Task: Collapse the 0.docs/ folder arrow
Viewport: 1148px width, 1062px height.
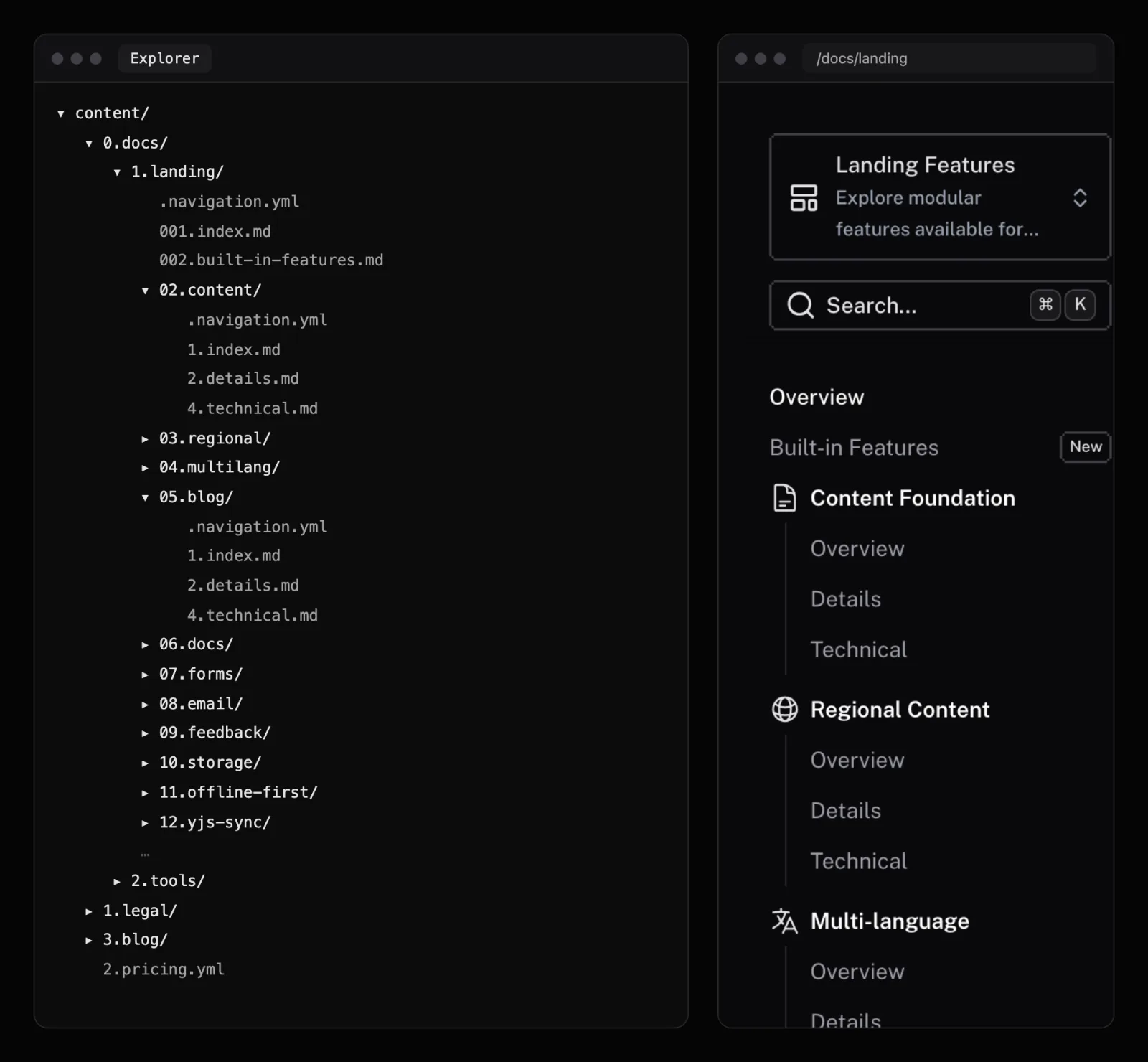Action: [89, 144]
